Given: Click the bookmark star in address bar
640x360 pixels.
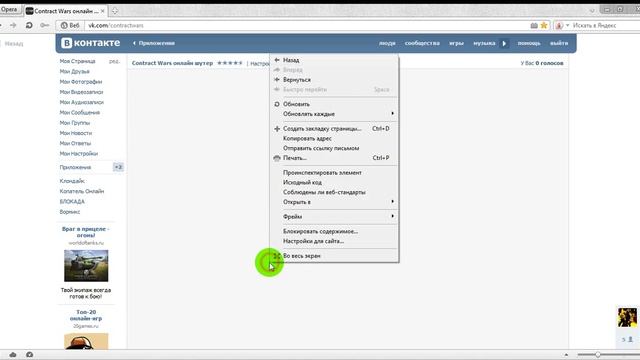Looking at the screenshot, I should coord(544,25).
